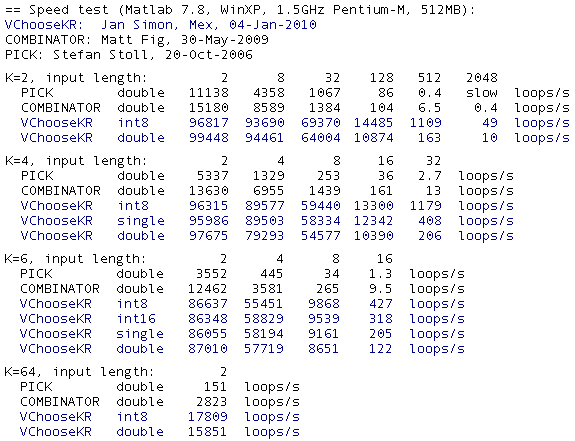Select the value 96817 for VChooseKR int8

(x=209, y=123)
